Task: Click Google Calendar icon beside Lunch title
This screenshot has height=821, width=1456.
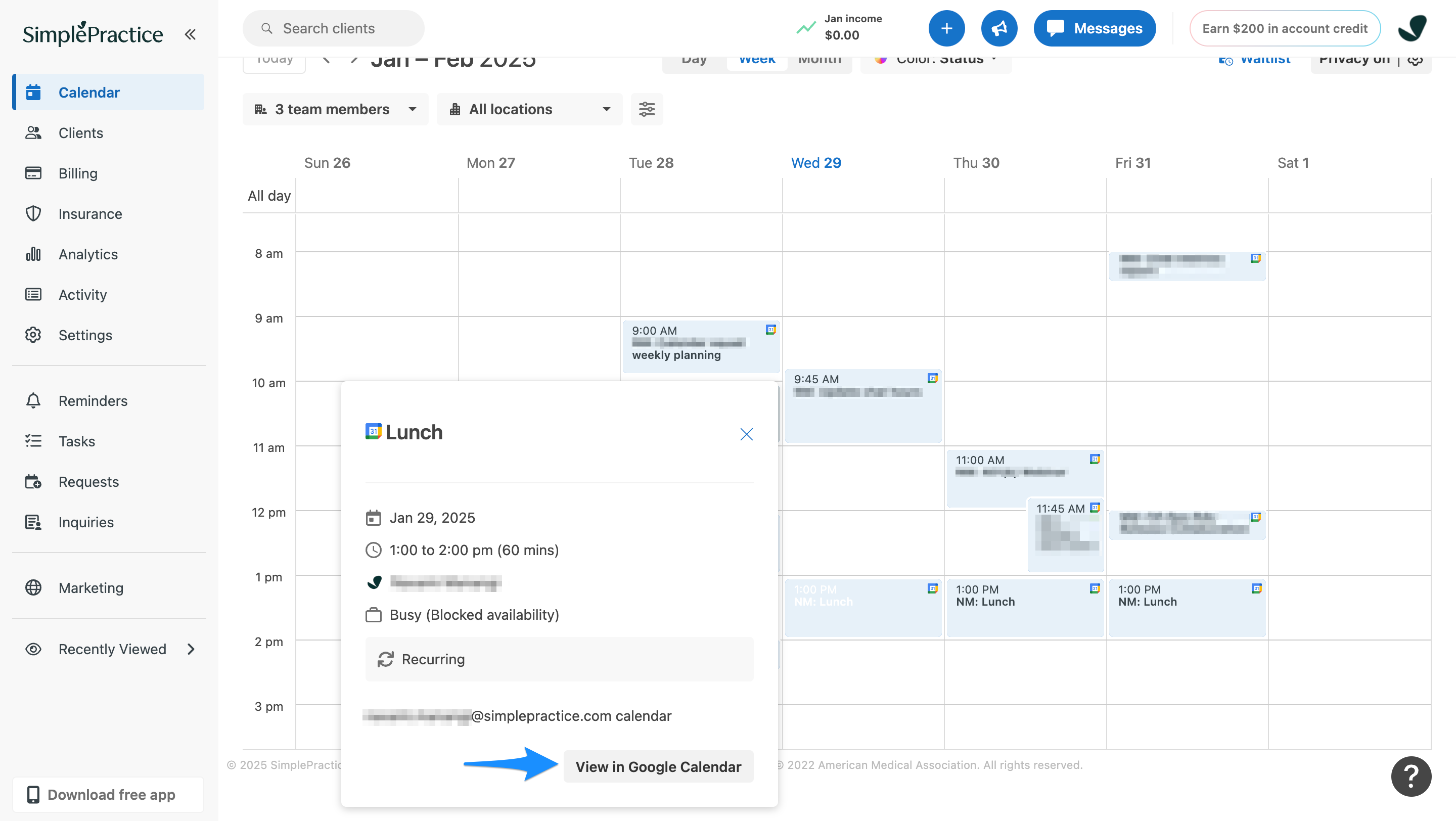Action: [x=373, y=431]
